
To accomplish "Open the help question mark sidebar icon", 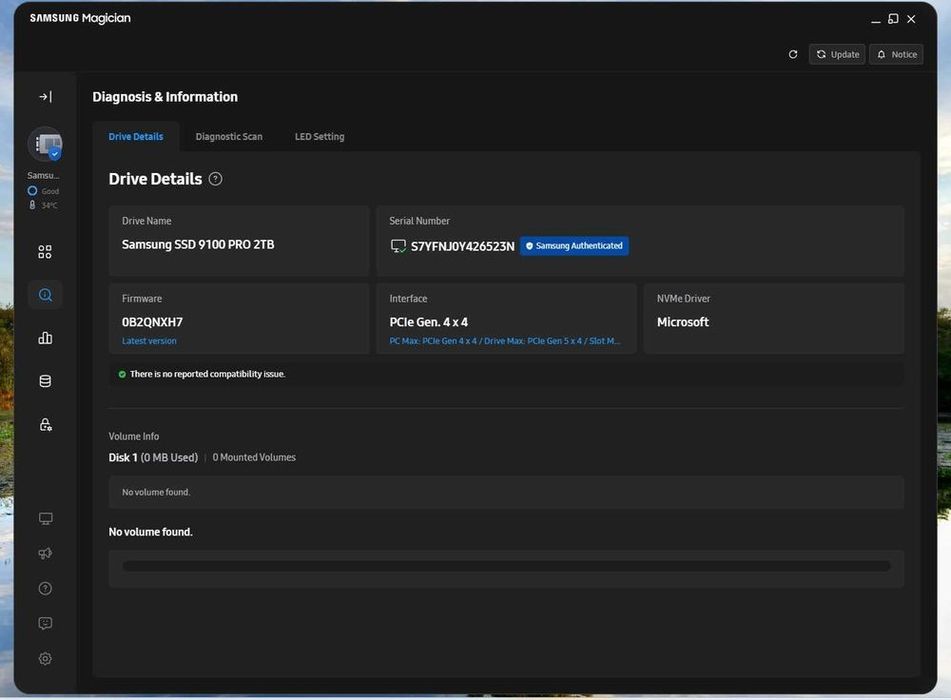I will pos(45,588).
